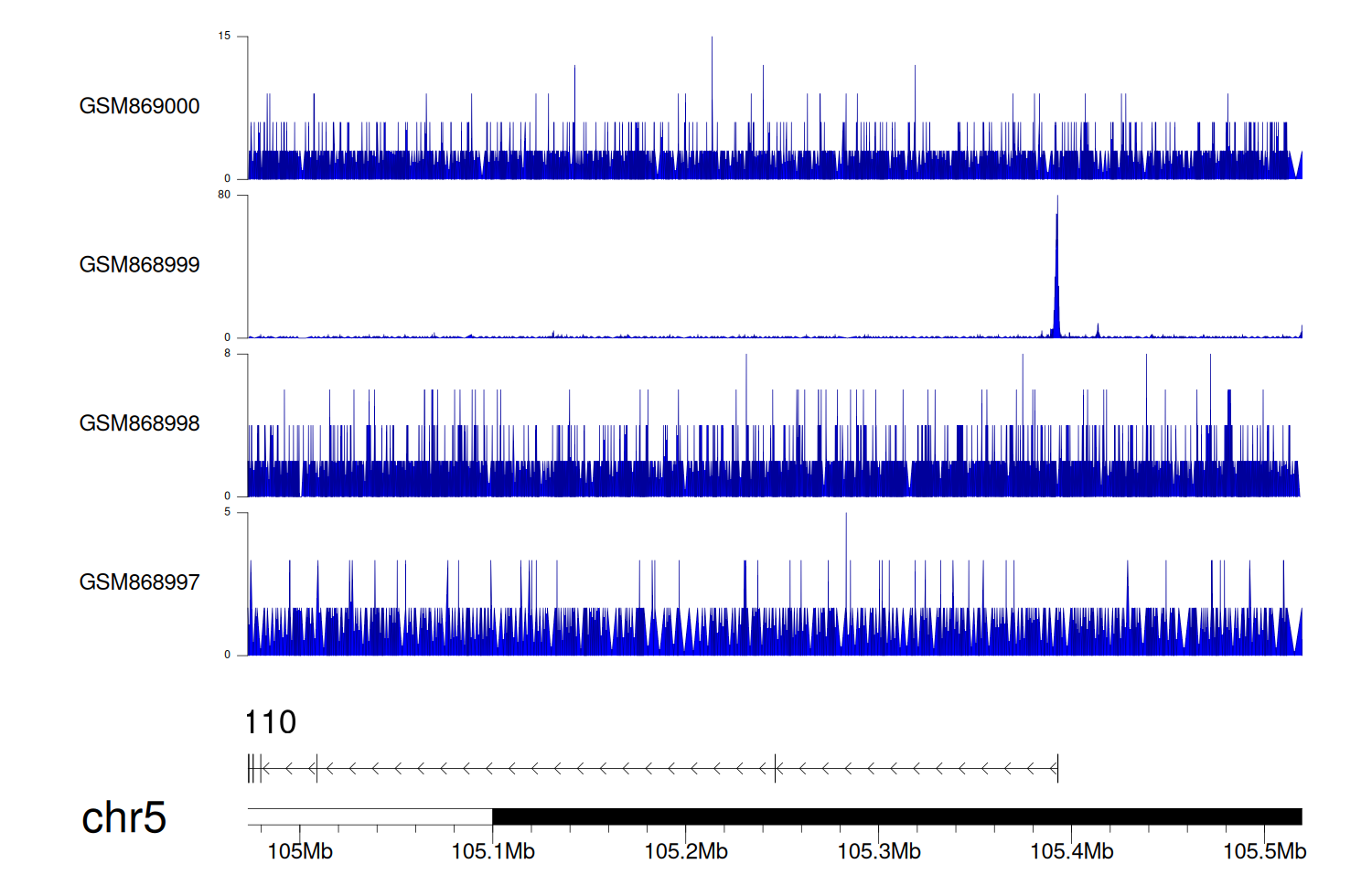
Task: Click the y-axis maximum value 80
Action: click(224, 195)
